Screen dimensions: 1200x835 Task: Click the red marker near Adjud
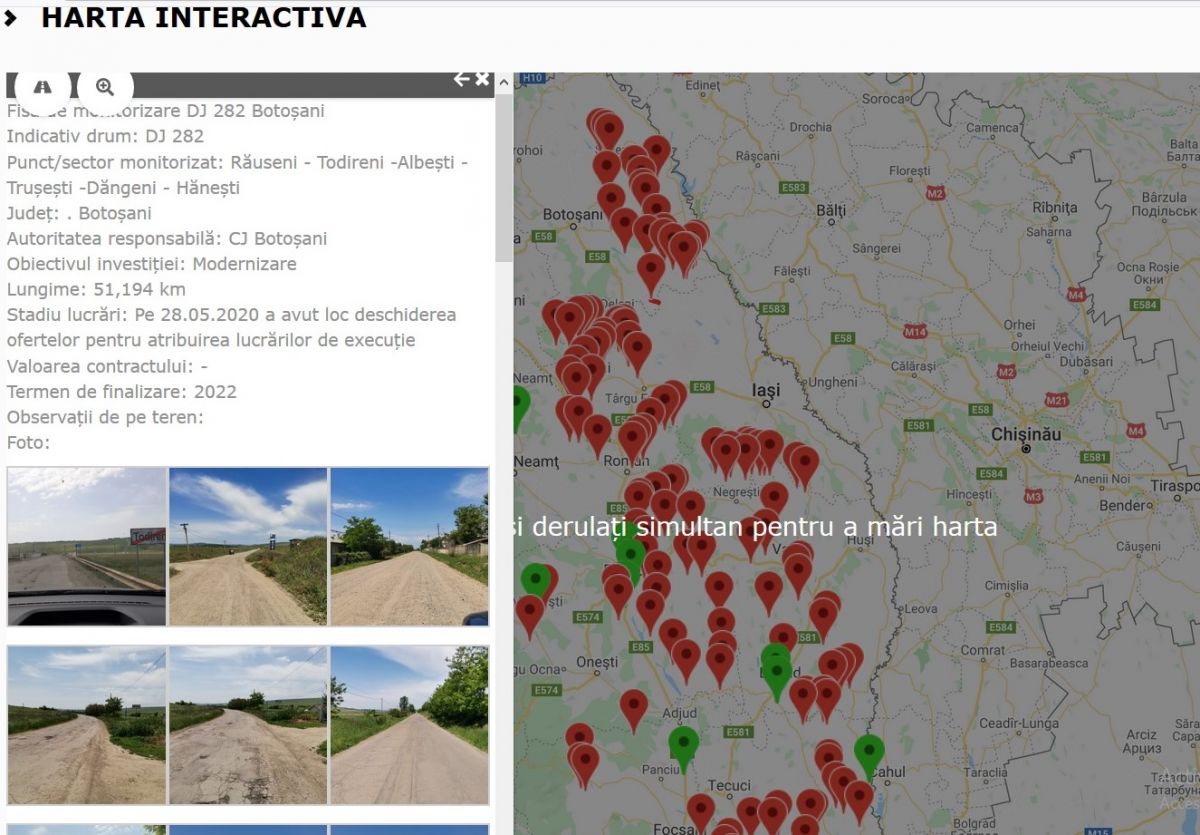click(633, 706)
